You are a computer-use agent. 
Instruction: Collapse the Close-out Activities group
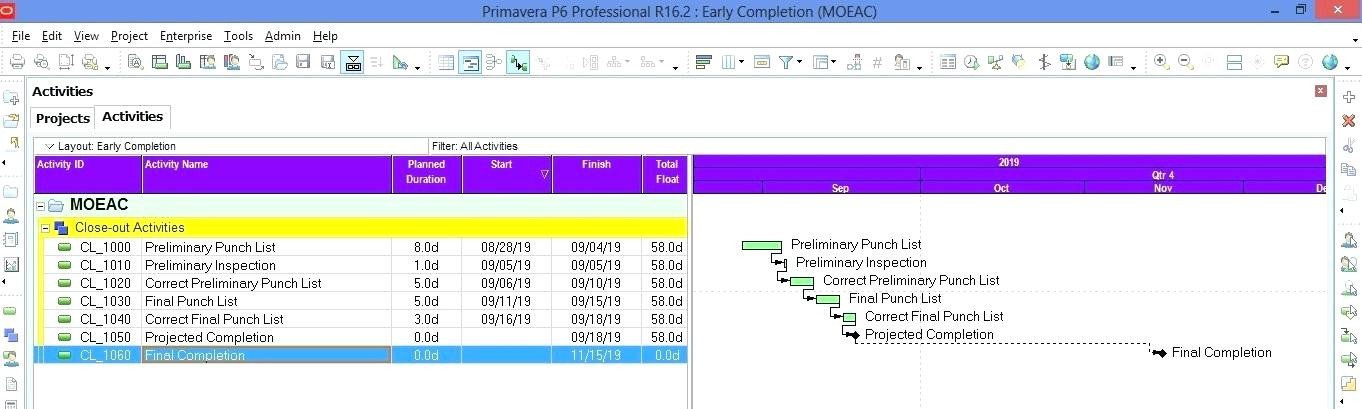(x=46, y=228)
